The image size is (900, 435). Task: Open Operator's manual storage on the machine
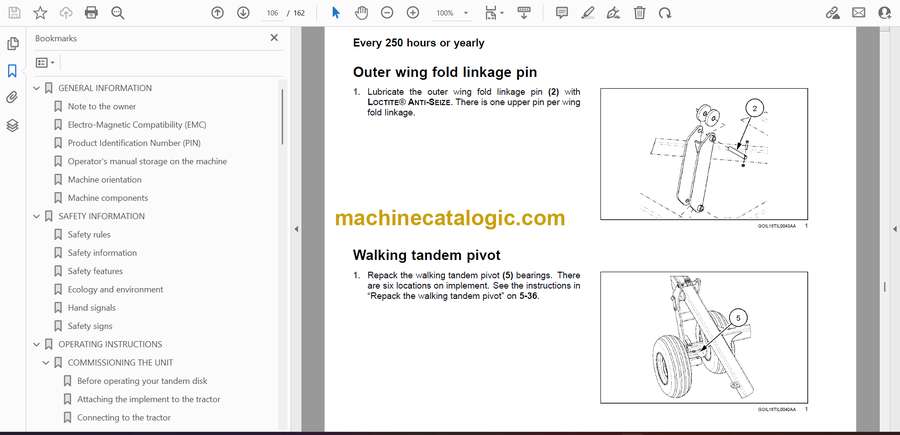click(x=147, y=161)
